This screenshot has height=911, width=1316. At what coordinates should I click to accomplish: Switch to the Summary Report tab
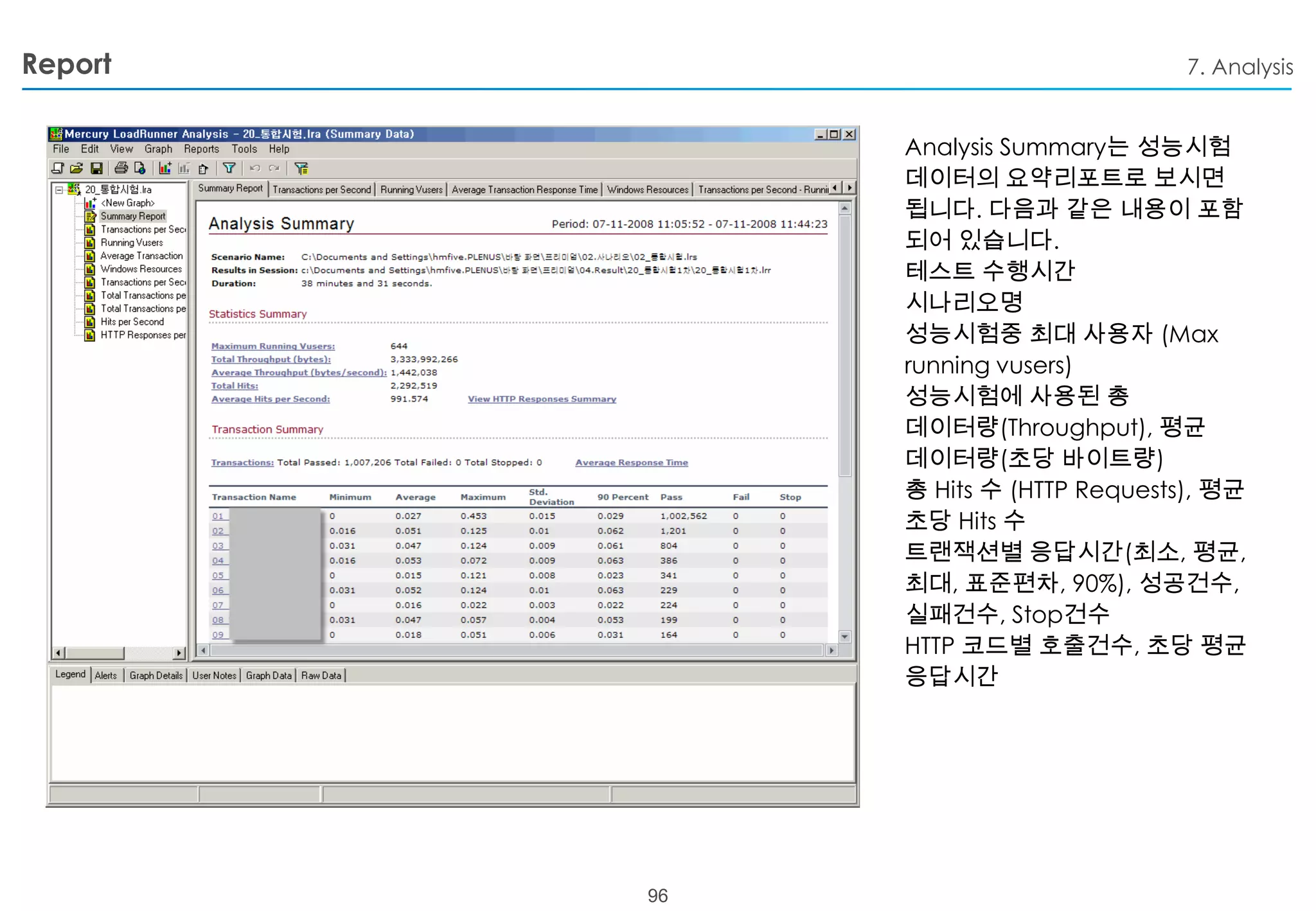(230, 188)
